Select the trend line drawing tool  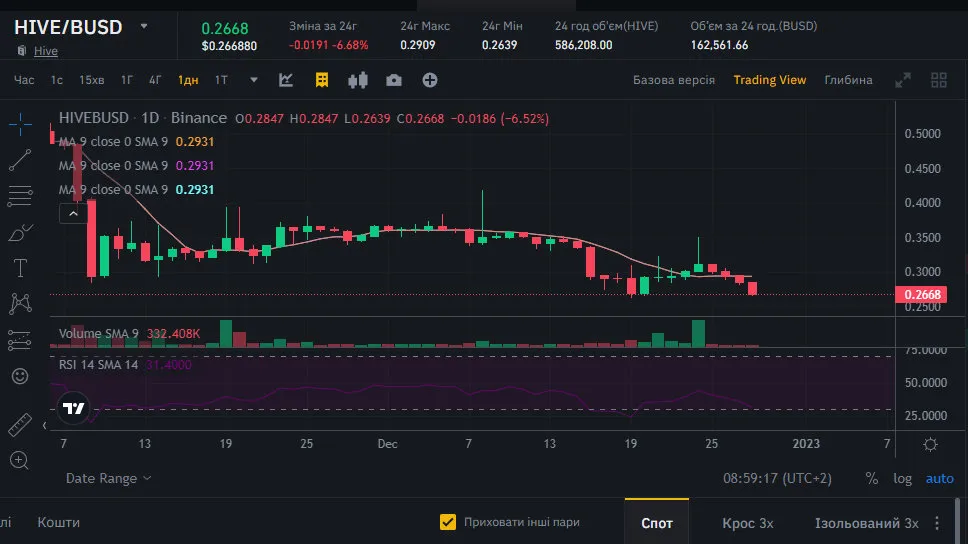coord(20,160)
